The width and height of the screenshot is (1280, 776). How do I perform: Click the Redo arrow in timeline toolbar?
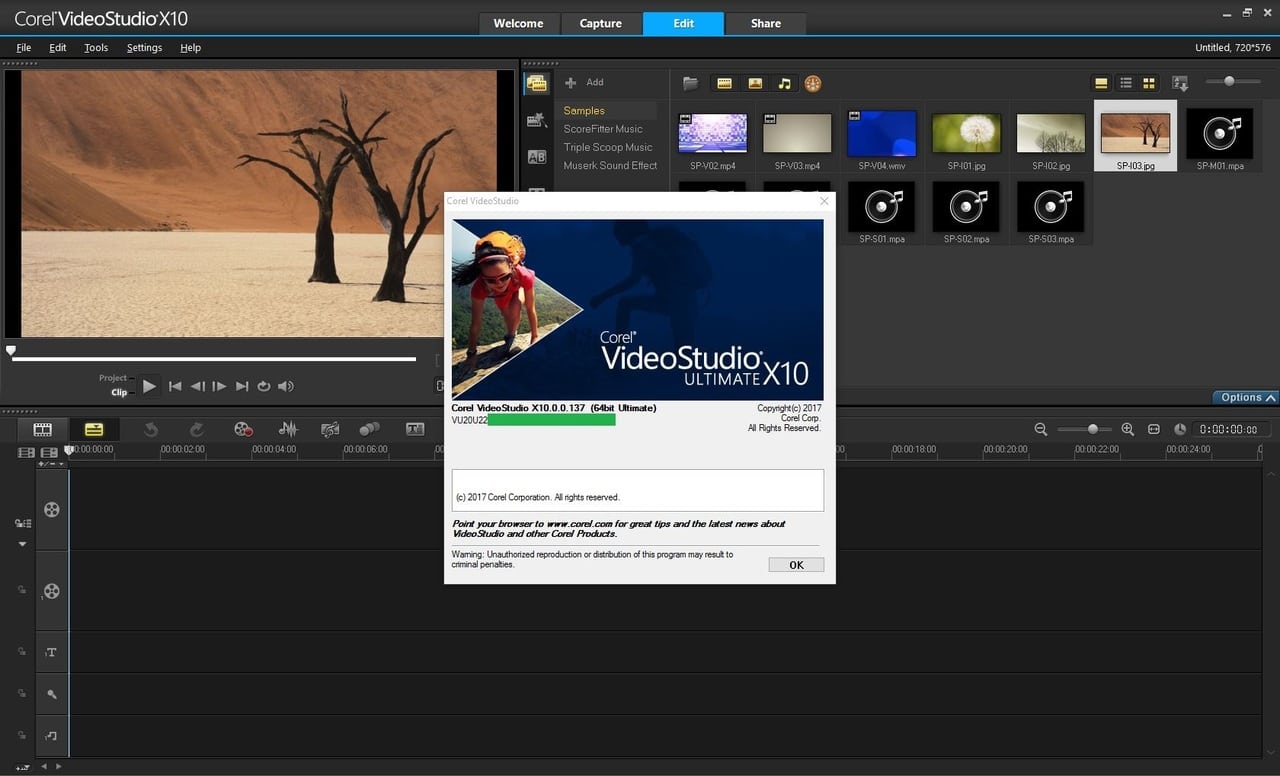(x=197, y=429)
